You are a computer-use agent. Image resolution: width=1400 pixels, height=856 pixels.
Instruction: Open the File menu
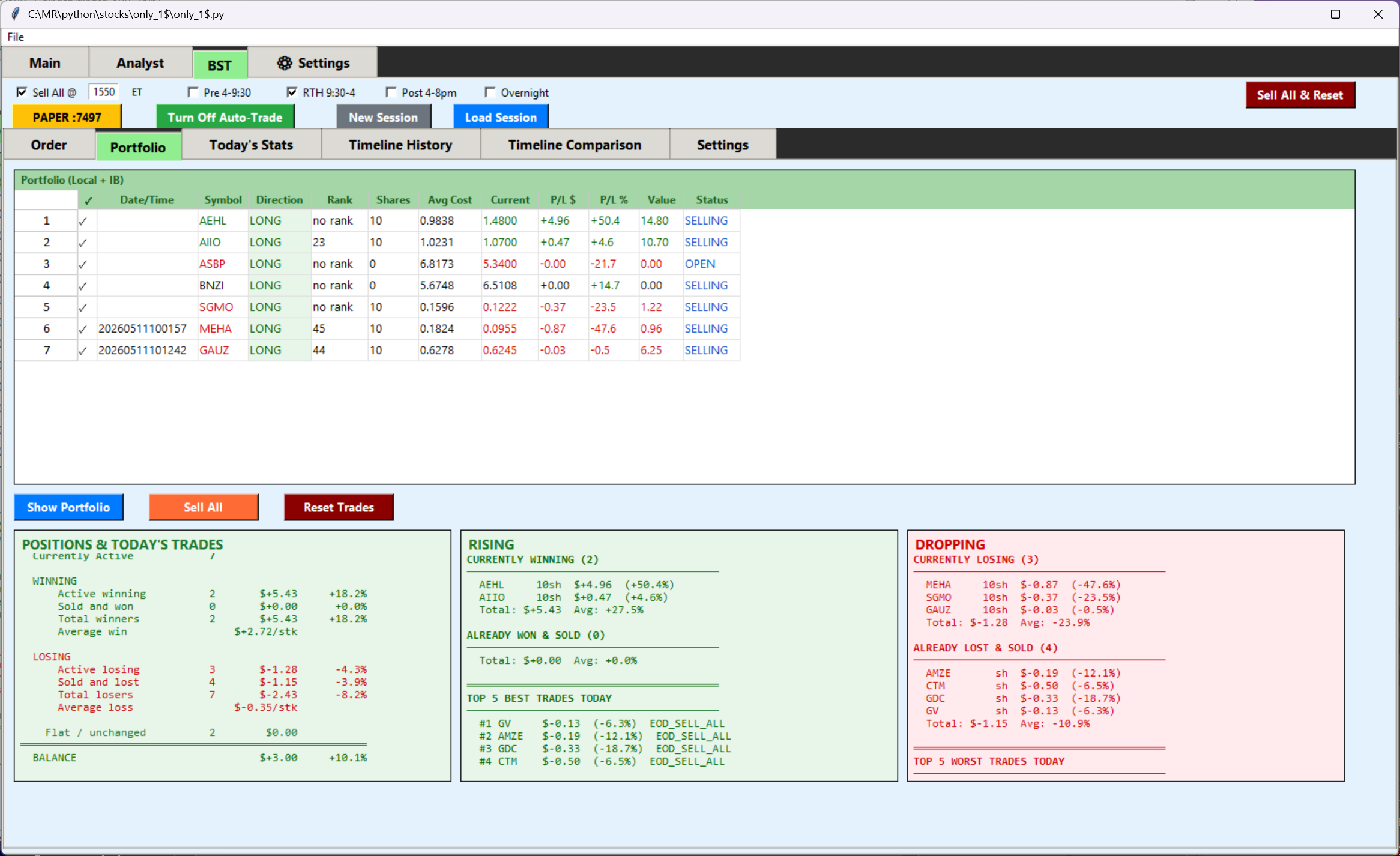pyautogui.click(x=16, y=37)
